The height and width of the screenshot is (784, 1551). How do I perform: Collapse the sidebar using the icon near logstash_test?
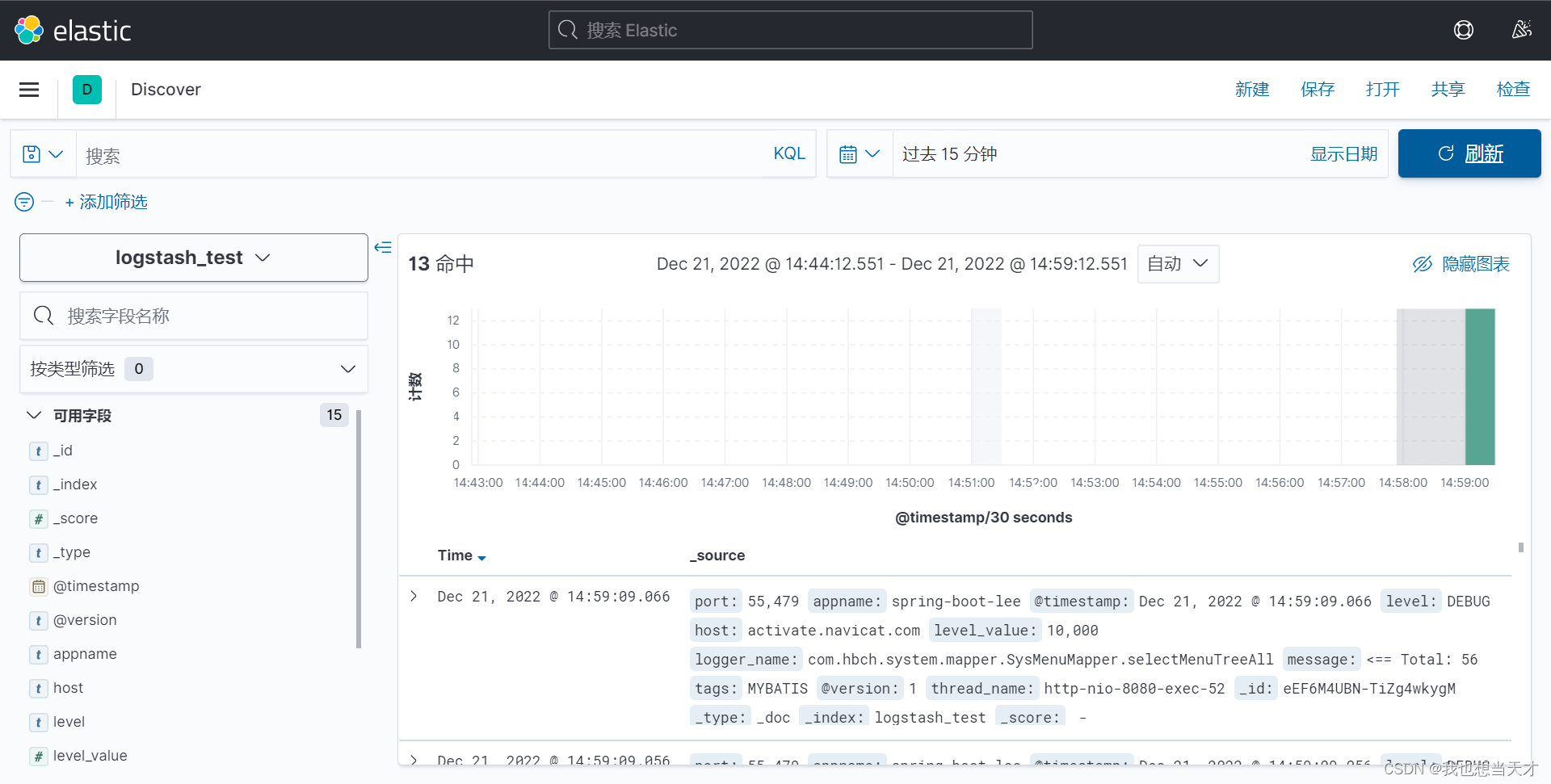(x=383, y=247)
